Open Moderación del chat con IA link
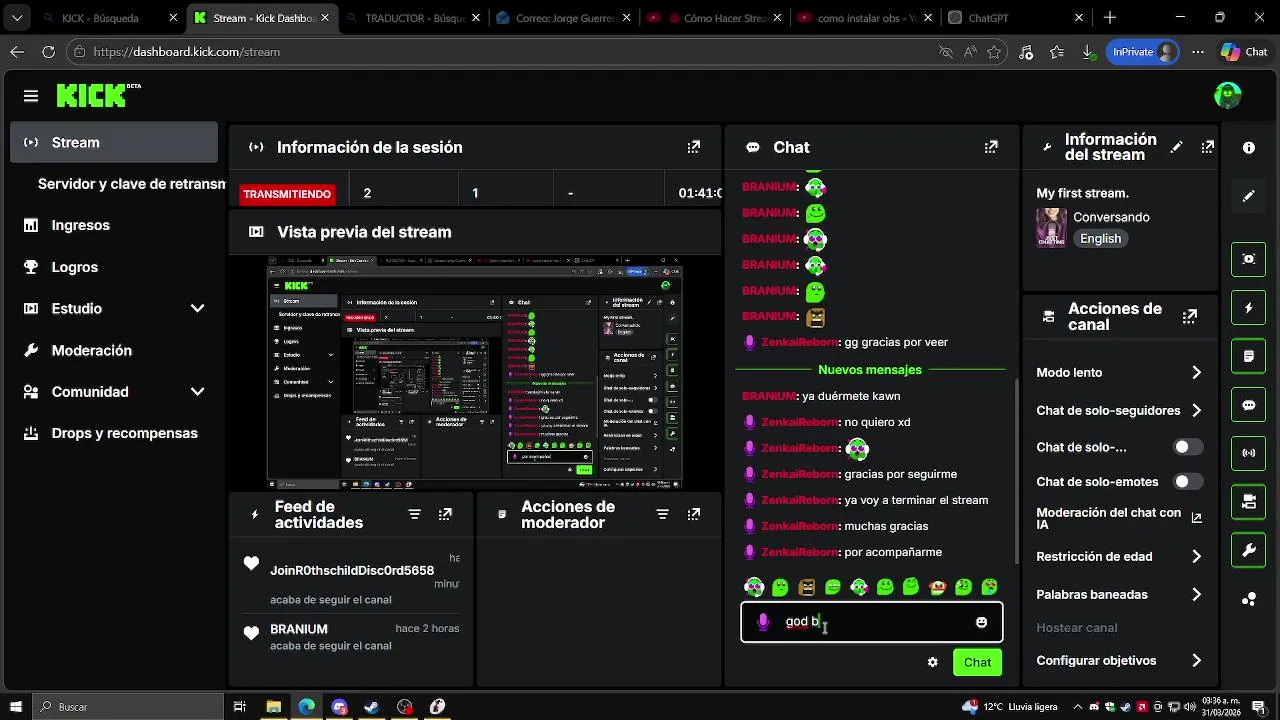 point(1119,518)
